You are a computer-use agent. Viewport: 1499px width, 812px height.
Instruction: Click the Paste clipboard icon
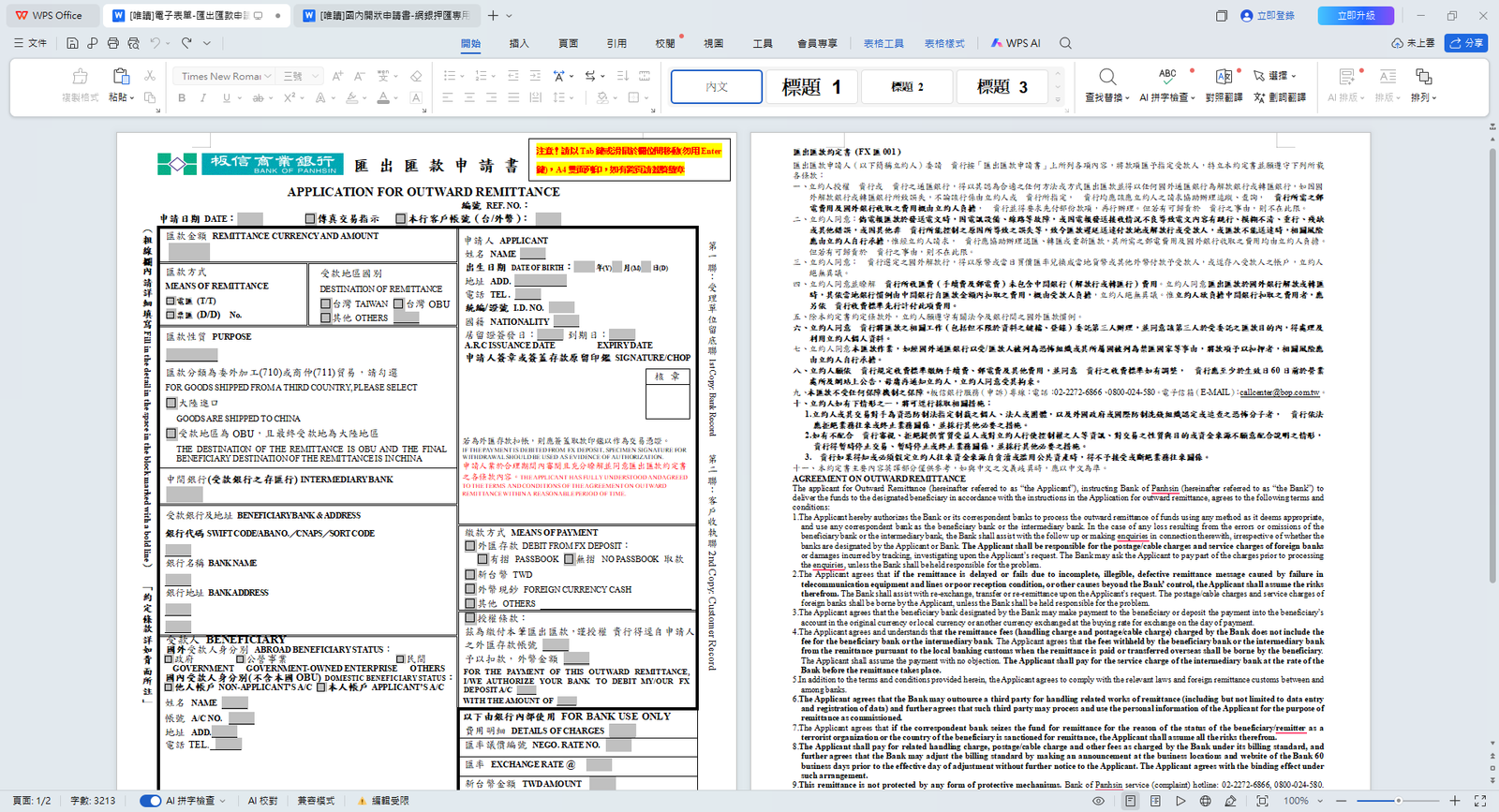click(x=121, y=76)
